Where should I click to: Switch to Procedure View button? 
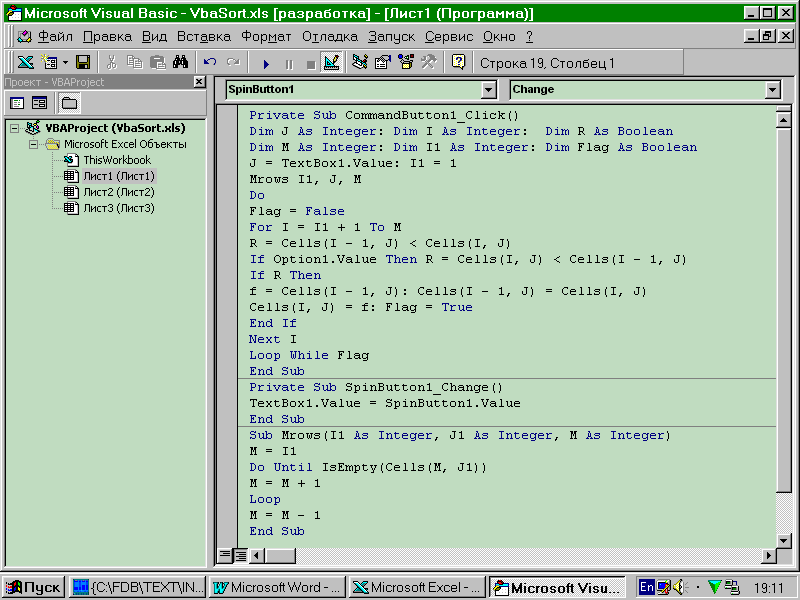click(224, 555)
